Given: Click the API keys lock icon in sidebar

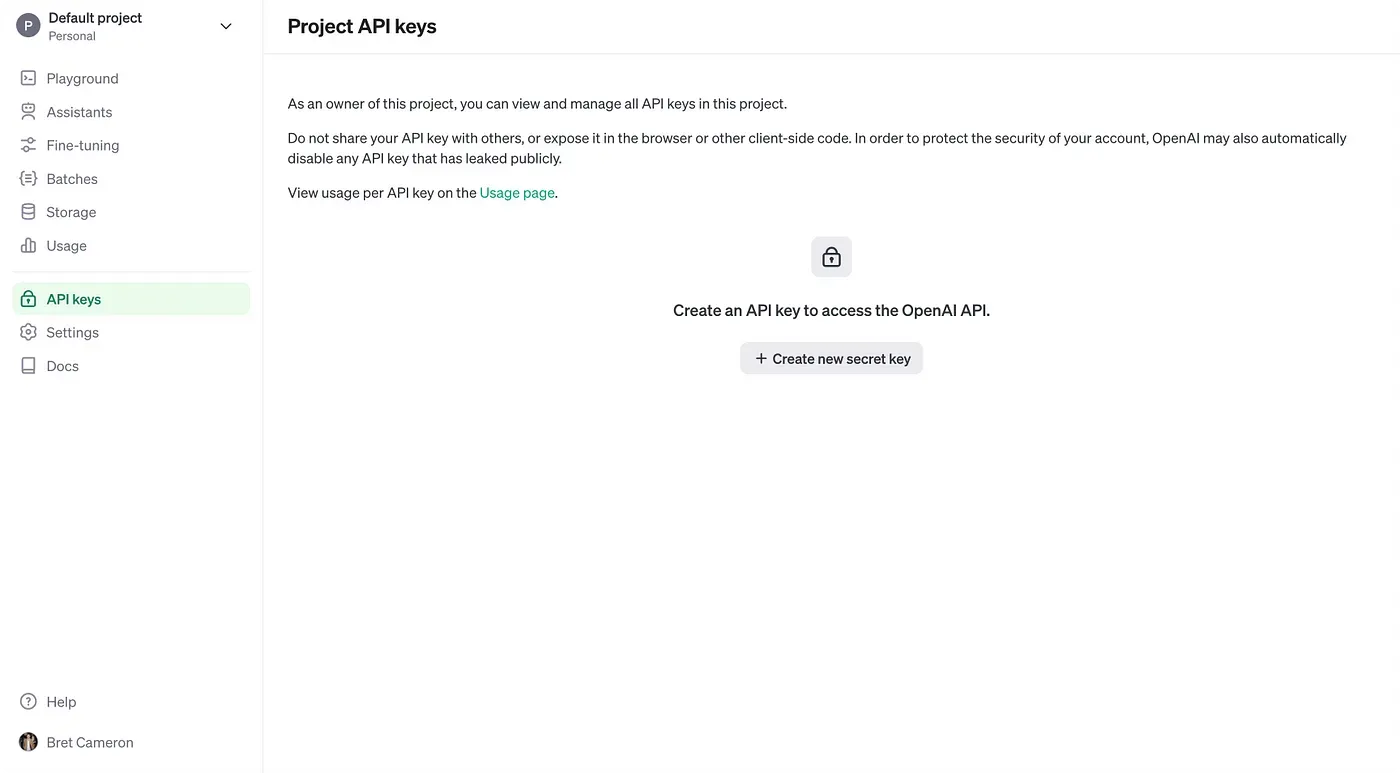Looking at the screenshot, I should pos(28,299).
